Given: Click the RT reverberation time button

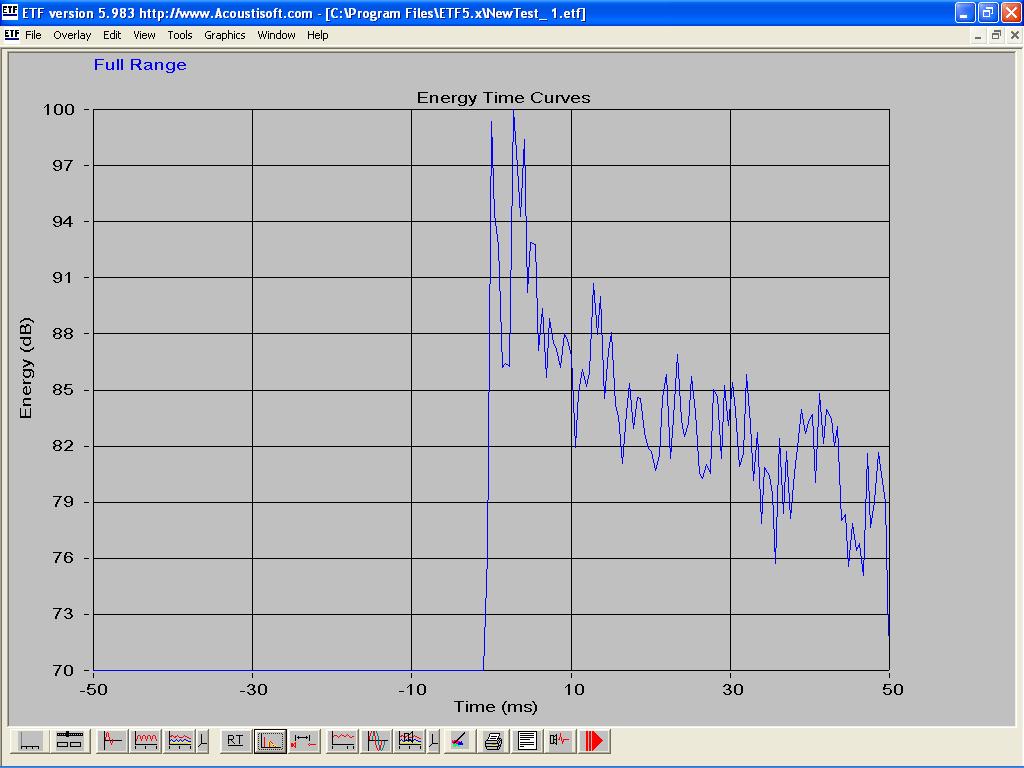Looking at the screenshot, I should click(235, 741).
